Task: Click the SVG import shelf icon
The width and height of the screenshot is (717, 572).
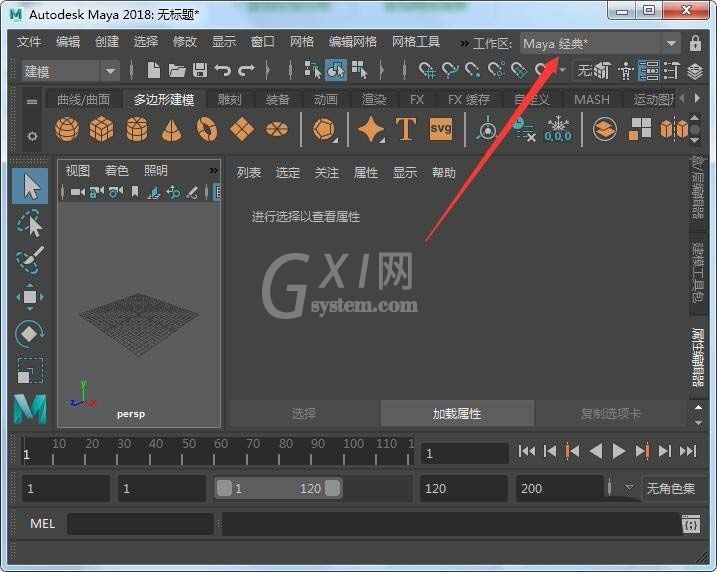Action: point(441,128)
